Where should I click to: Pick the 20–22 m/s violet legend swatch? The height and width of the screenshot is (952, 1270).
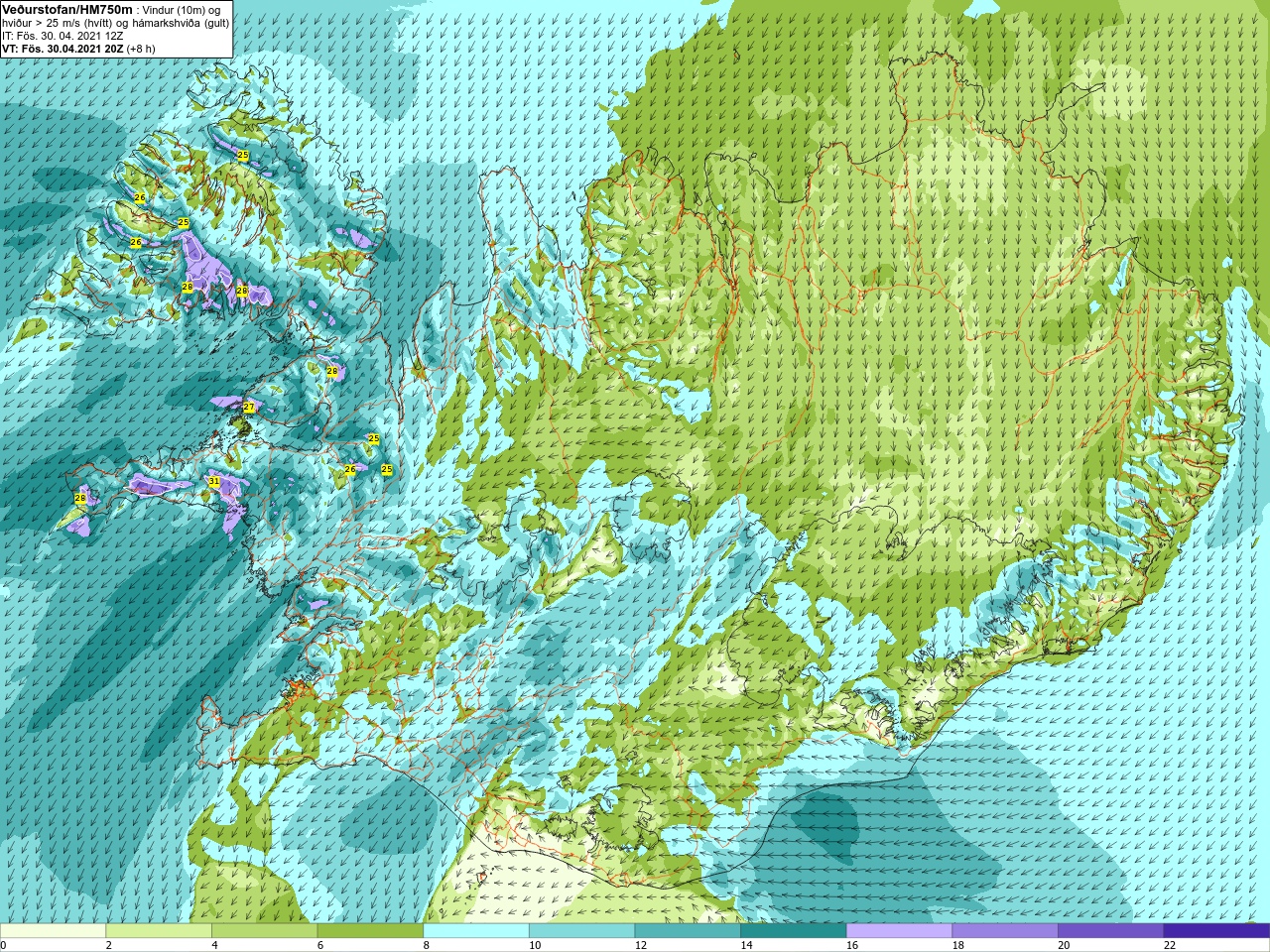click(x=1110, y=931)
